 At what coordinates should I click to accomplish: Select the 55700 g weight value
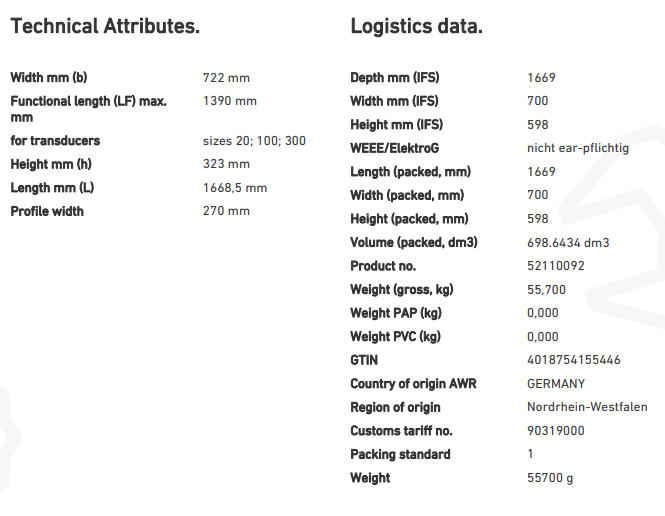pyautogui.click(x=550, y=478)
